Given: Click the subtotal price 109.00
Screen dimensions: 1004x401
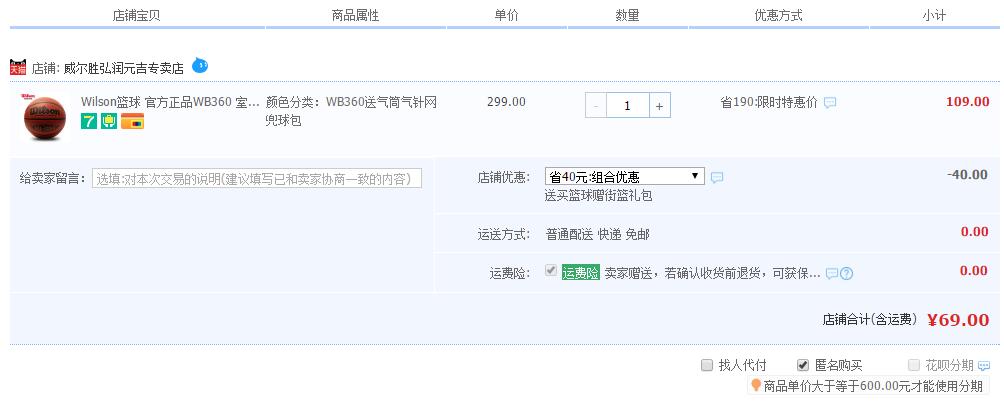Looking at the screenshot, I should (968, 102).
